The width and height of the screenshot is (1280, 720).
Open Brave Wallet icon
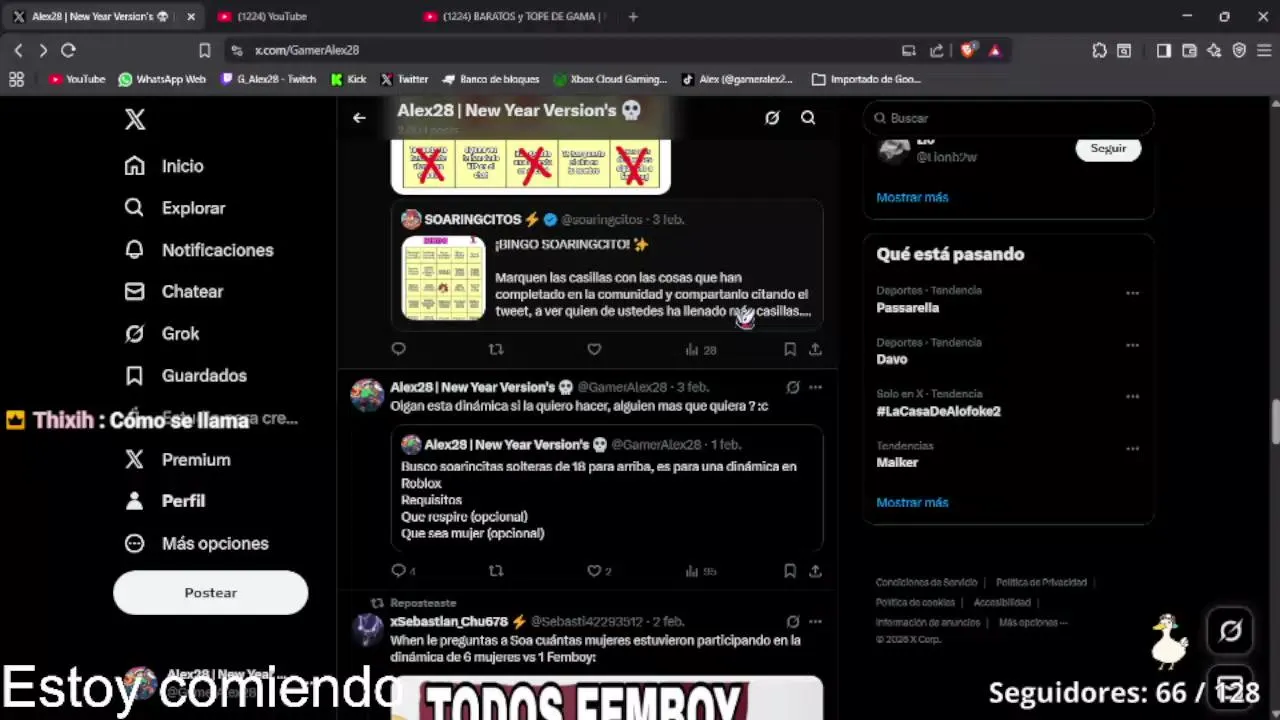(x=1188, y=50)
